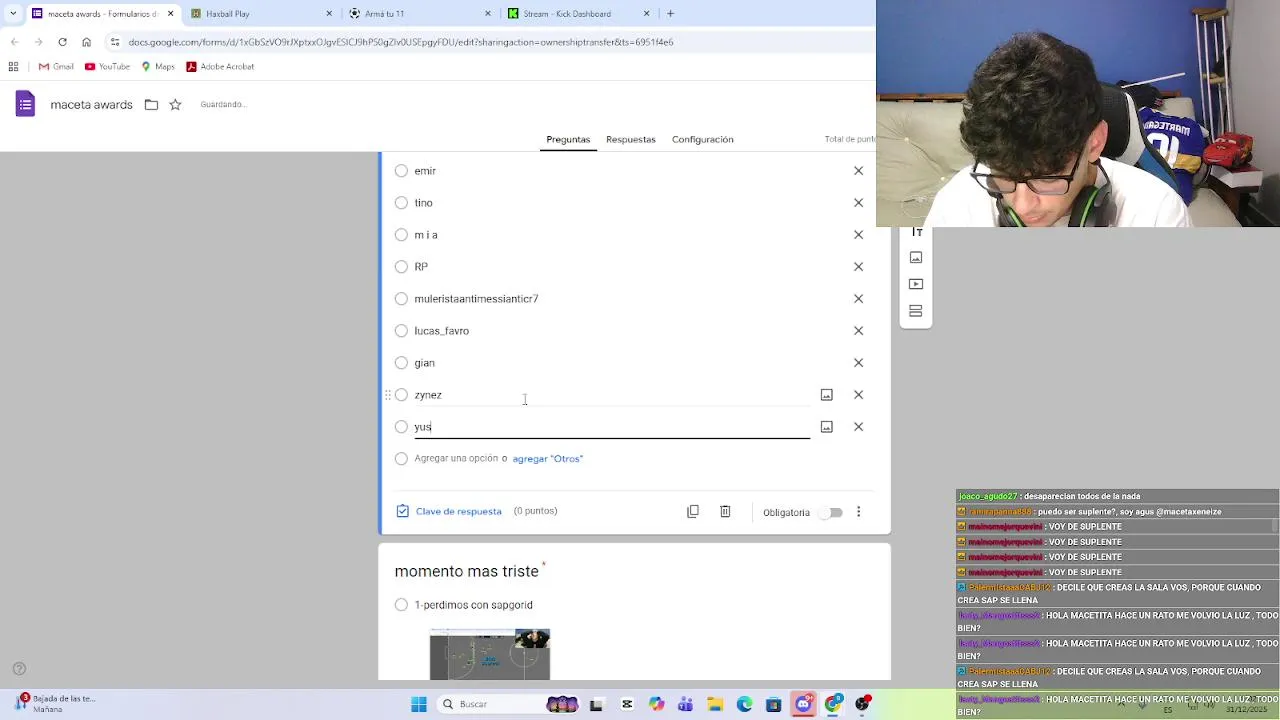Open 'Clave de respuesta' answer key
Viewport: 1280px width, 720px height.
[449, 511]
